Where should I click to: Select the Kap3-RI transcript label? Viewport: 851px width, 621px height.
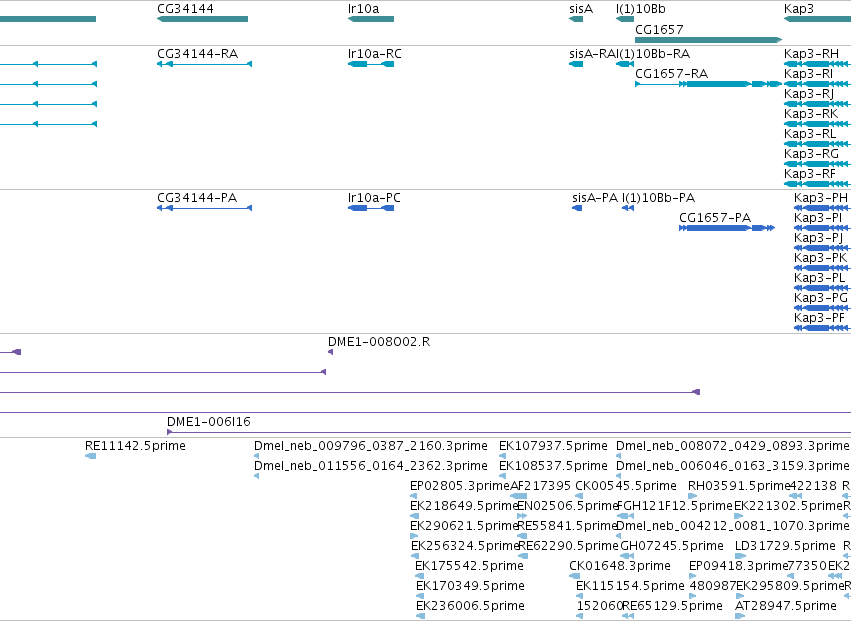[x=809, y=74]
